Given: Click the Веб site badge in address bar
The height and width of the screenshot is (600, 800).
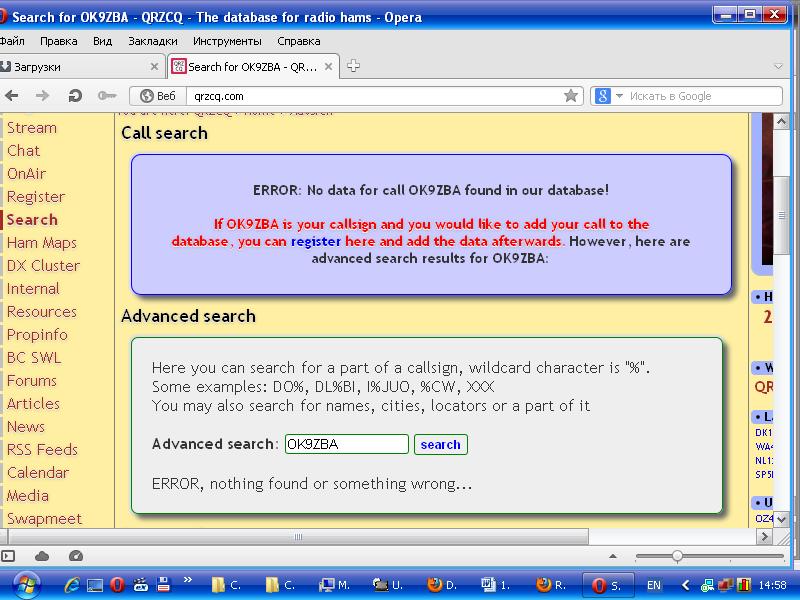Looking at the screenshot, I should click(158, 96).
